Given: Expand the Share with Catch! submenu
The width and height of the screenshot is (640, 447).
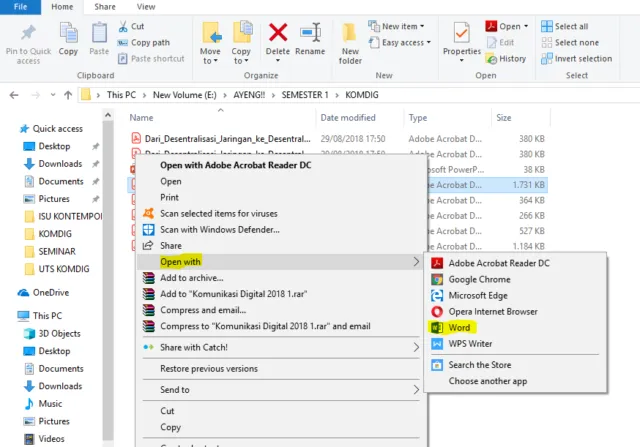Looking at the screenshot, I should pyautogui.click(x=280, y=347).
